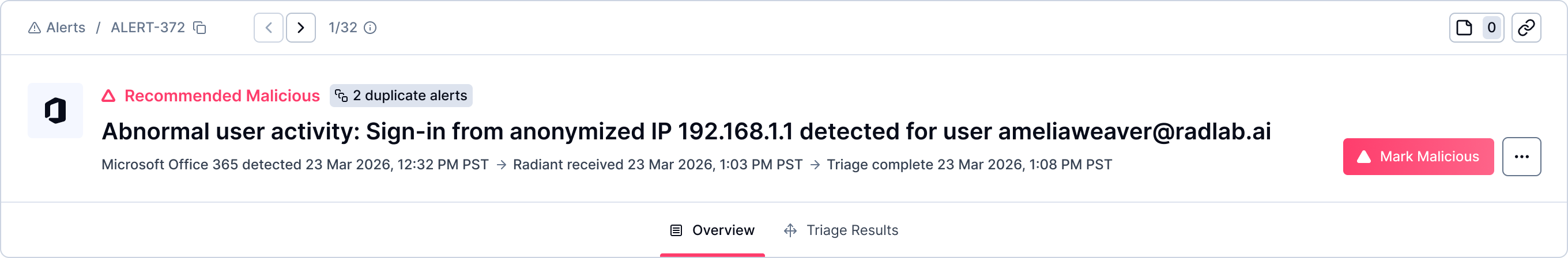This screenshot has width=1568, height=258.
Task: Copy the ALERT-372 ID using the copy icon
Action: [199, 28]
